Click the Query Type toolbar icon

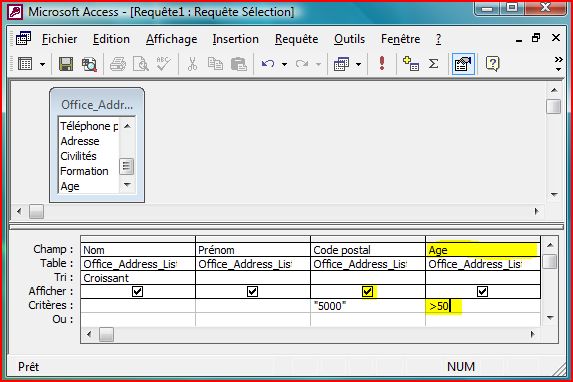coord(341,64)
